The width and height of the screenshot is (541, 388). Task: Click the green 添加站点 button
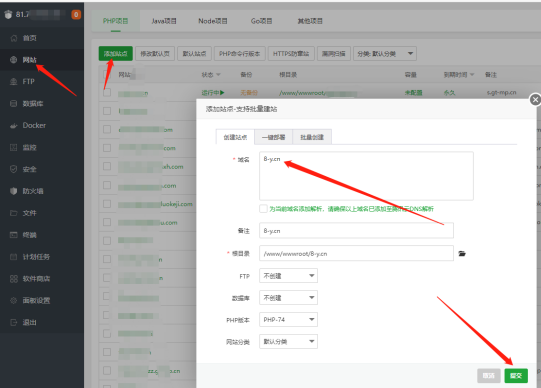click(116, 53)
